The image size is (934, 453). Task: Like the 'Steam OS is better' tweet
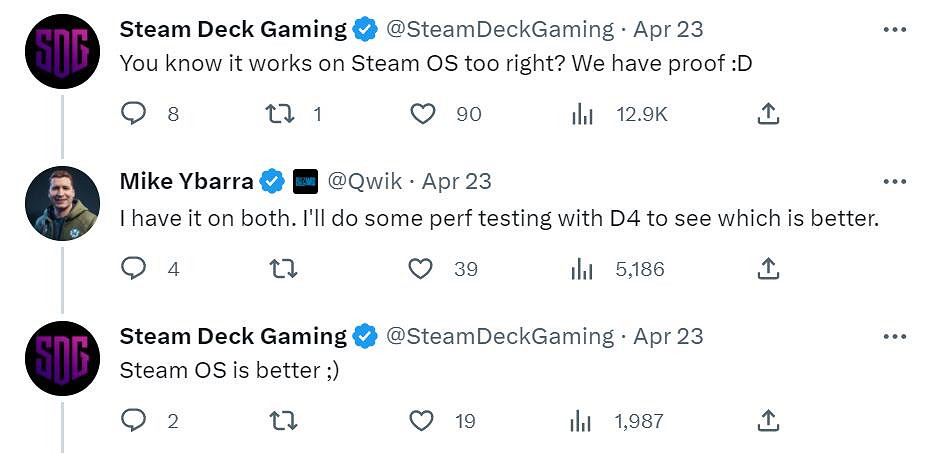422,421
